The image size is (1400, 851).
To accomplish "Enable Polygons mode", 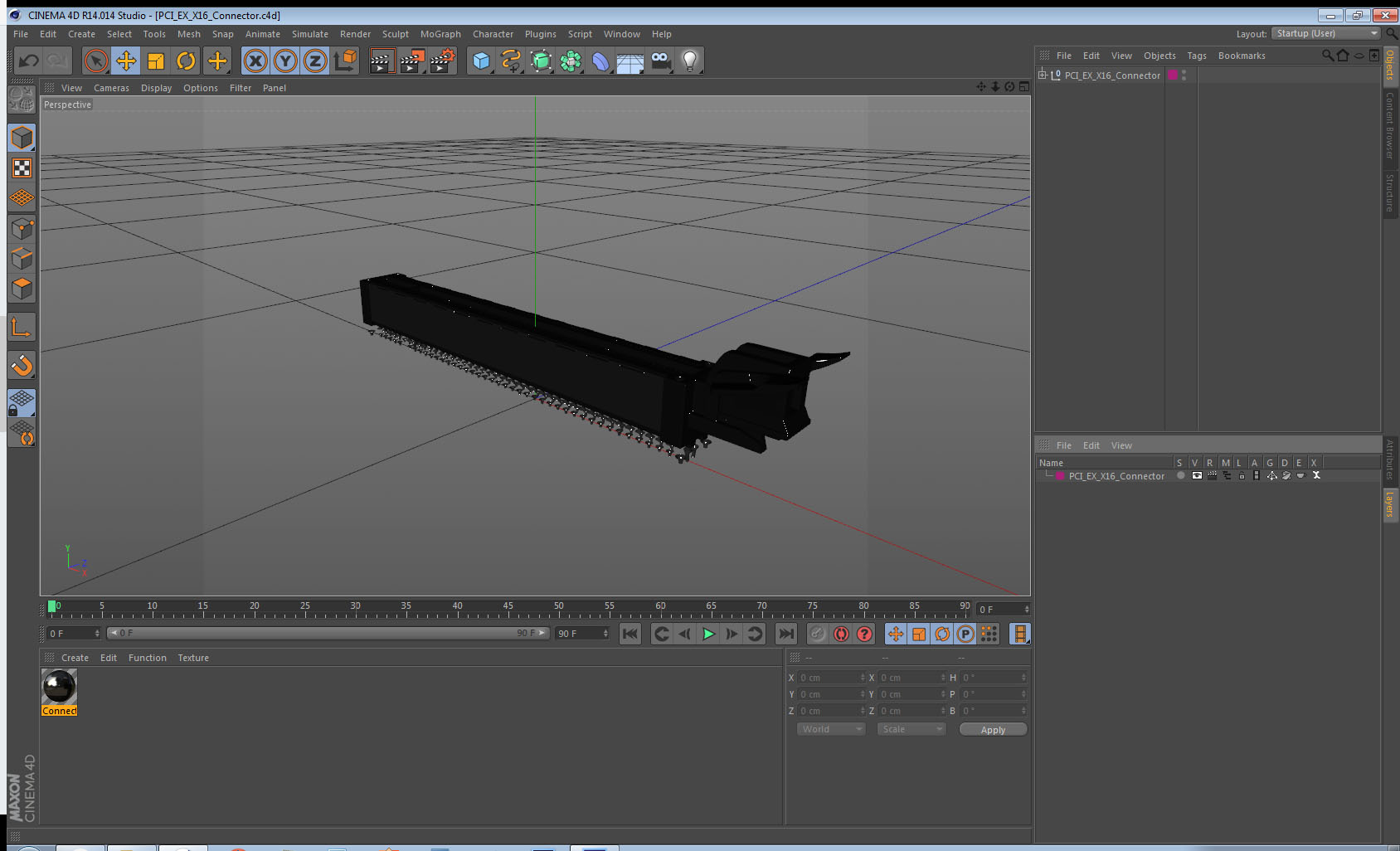I will point(22,289).
